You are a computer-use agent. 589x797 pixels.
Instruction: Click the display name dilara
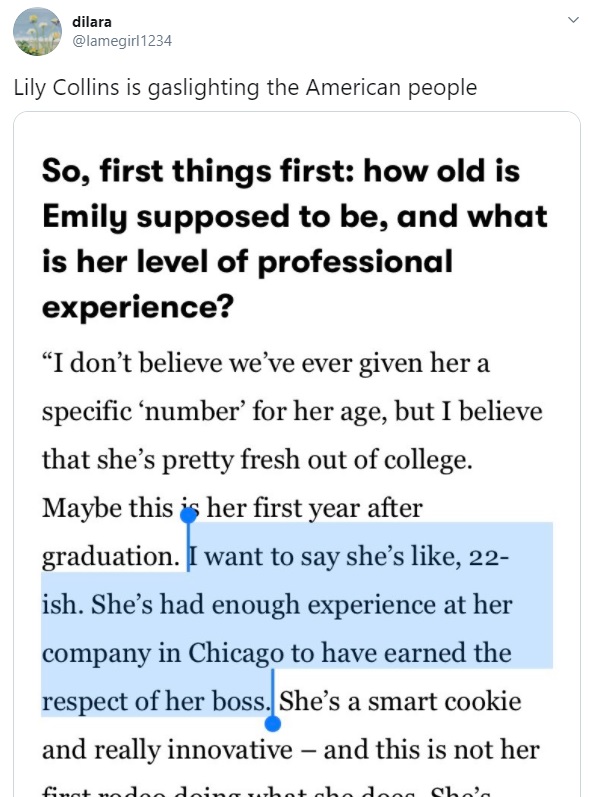[92, 22]
